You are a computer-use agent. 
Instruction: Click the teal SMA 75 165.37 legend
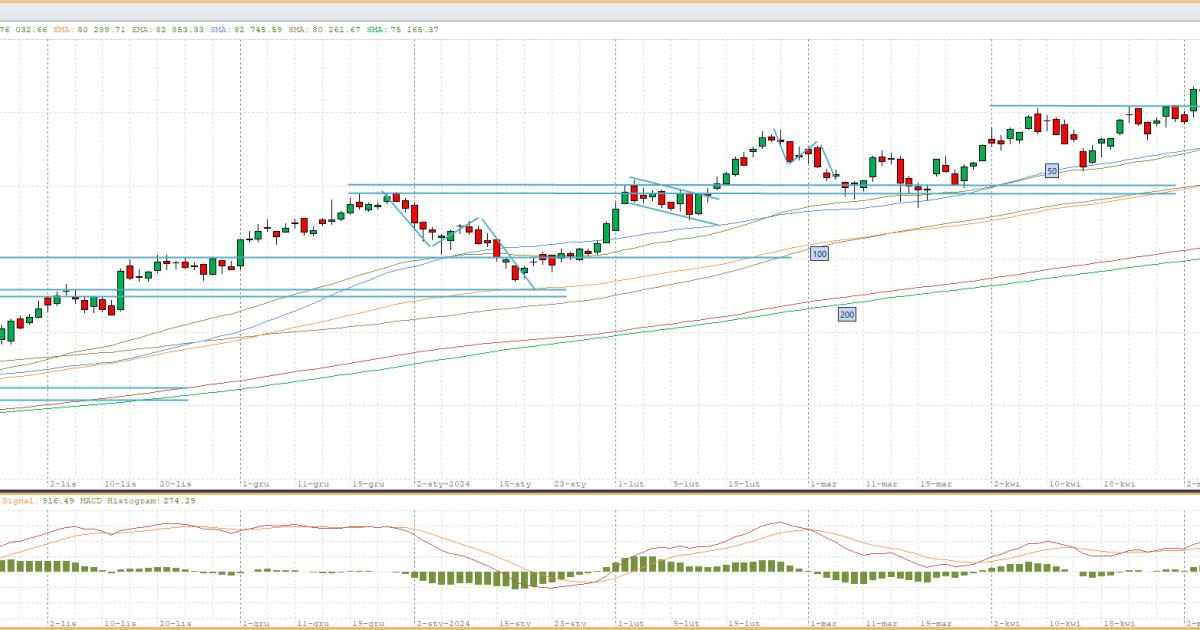[403, 30]
